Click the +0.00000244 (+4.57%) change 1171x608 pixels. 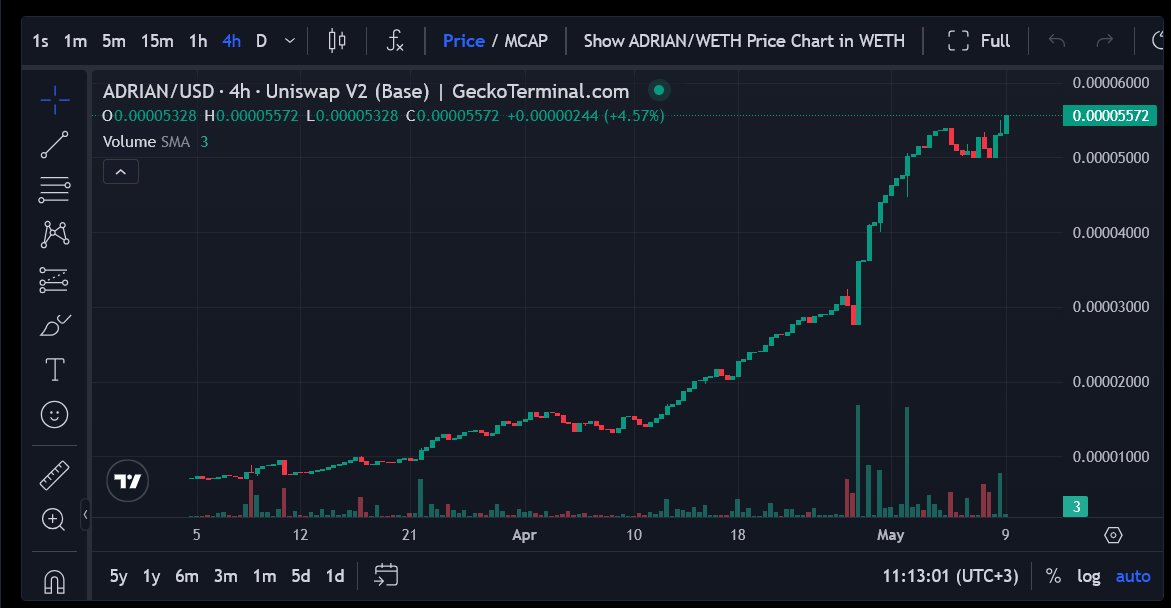pos(586,116)
